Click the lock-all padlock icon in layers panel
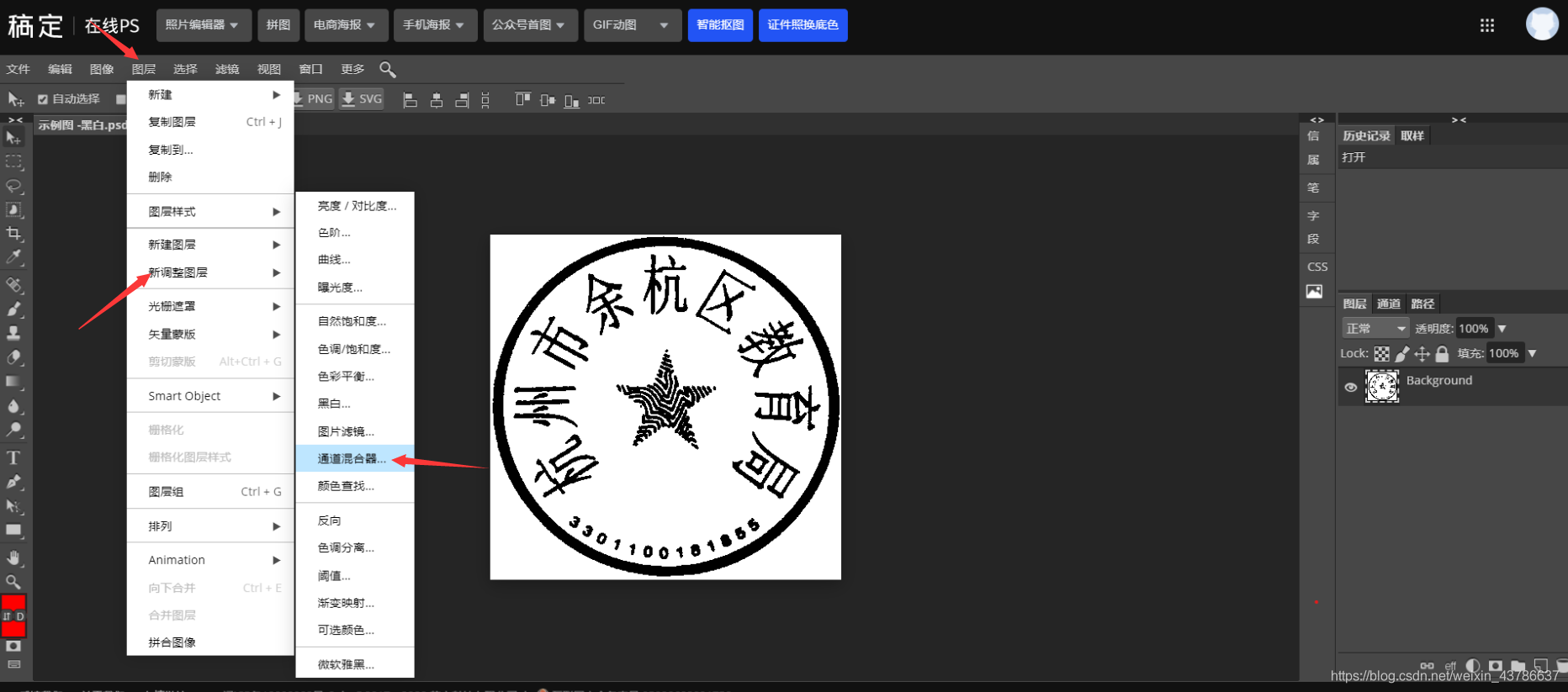 [x=1442, y=354]
